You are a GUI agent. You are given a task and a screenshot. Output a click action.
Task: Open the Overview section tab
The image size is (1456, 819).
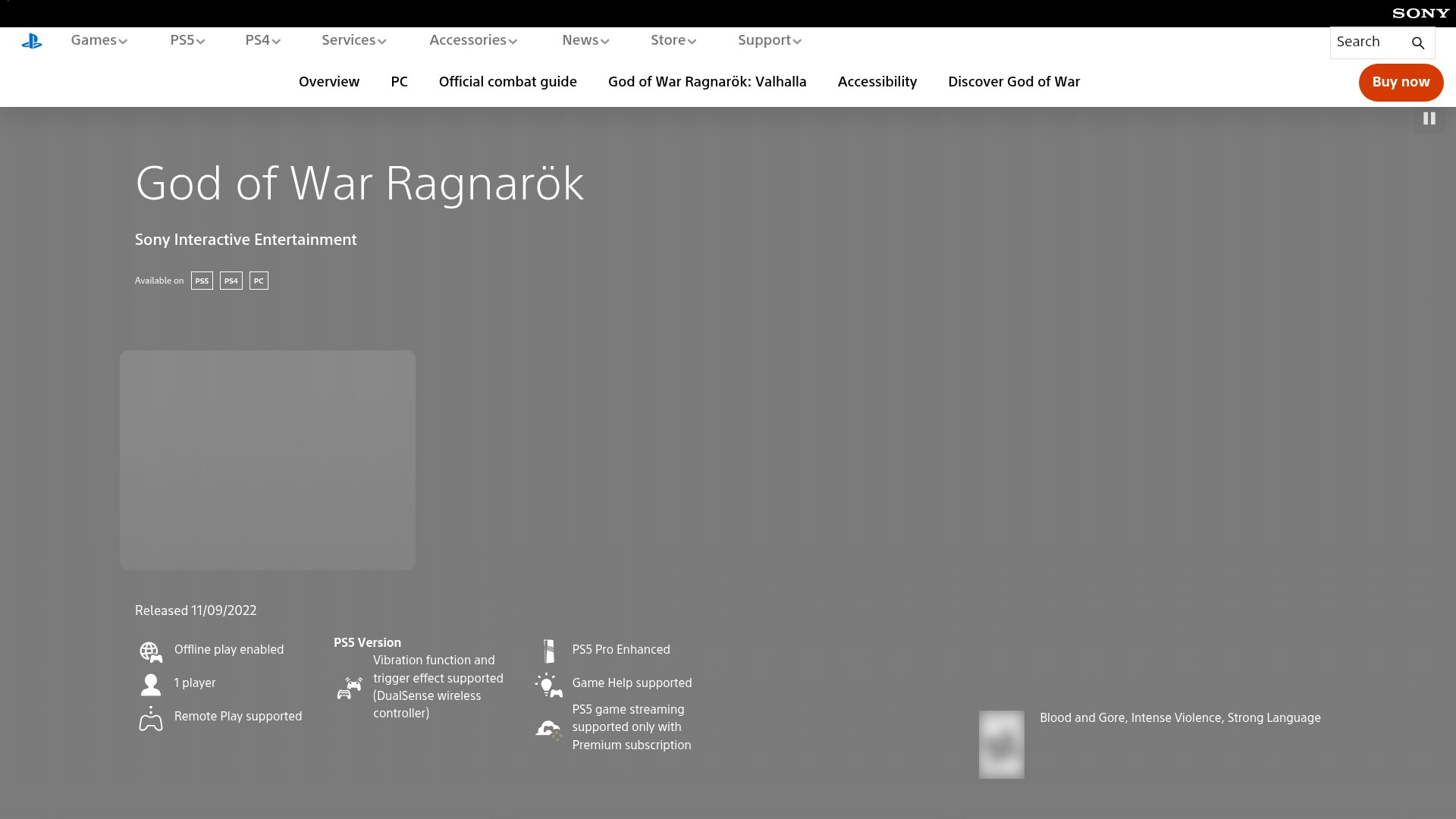tap(329, 82)
